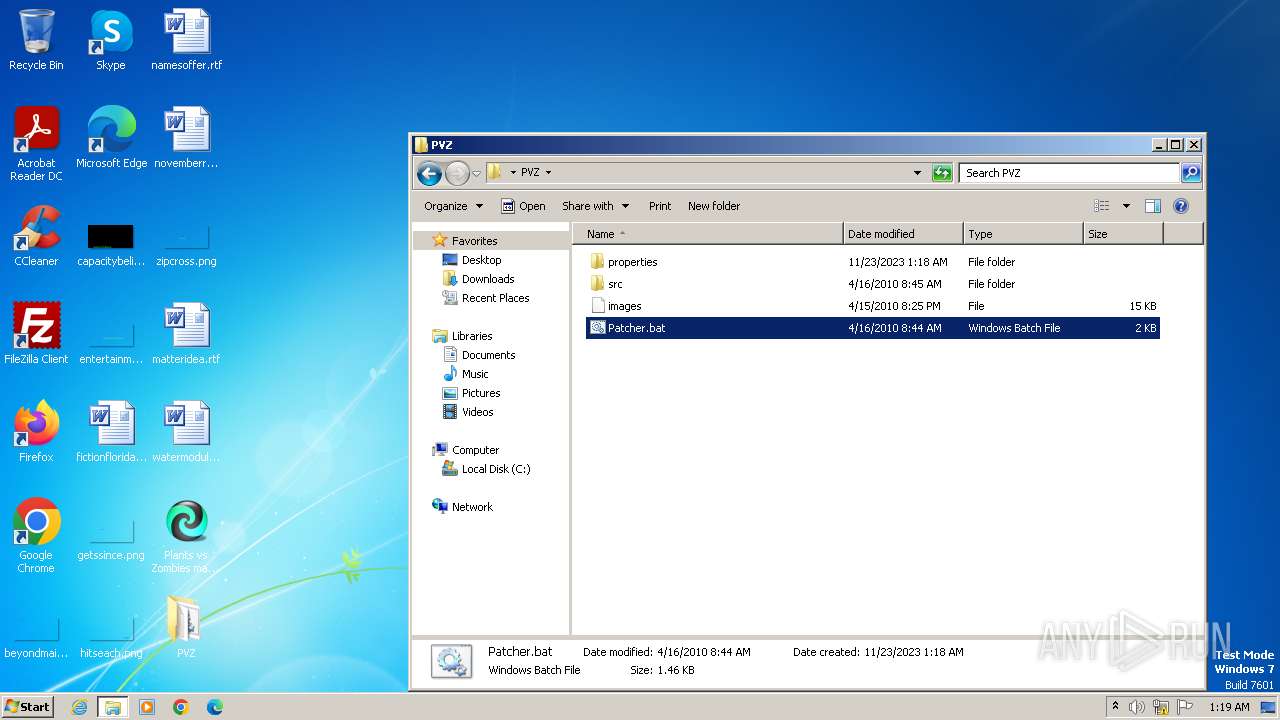Open the Explorer help icon

tap(1180, 206)
